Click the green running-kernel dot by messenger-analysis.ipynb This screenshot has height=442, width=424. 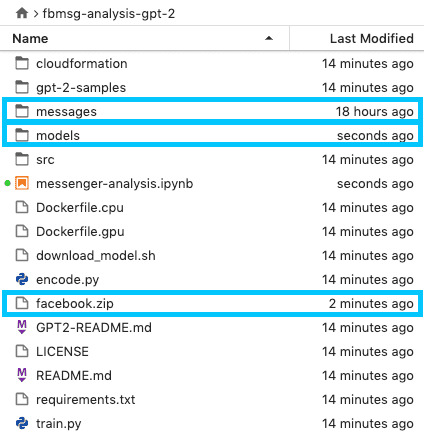point(7,183)
